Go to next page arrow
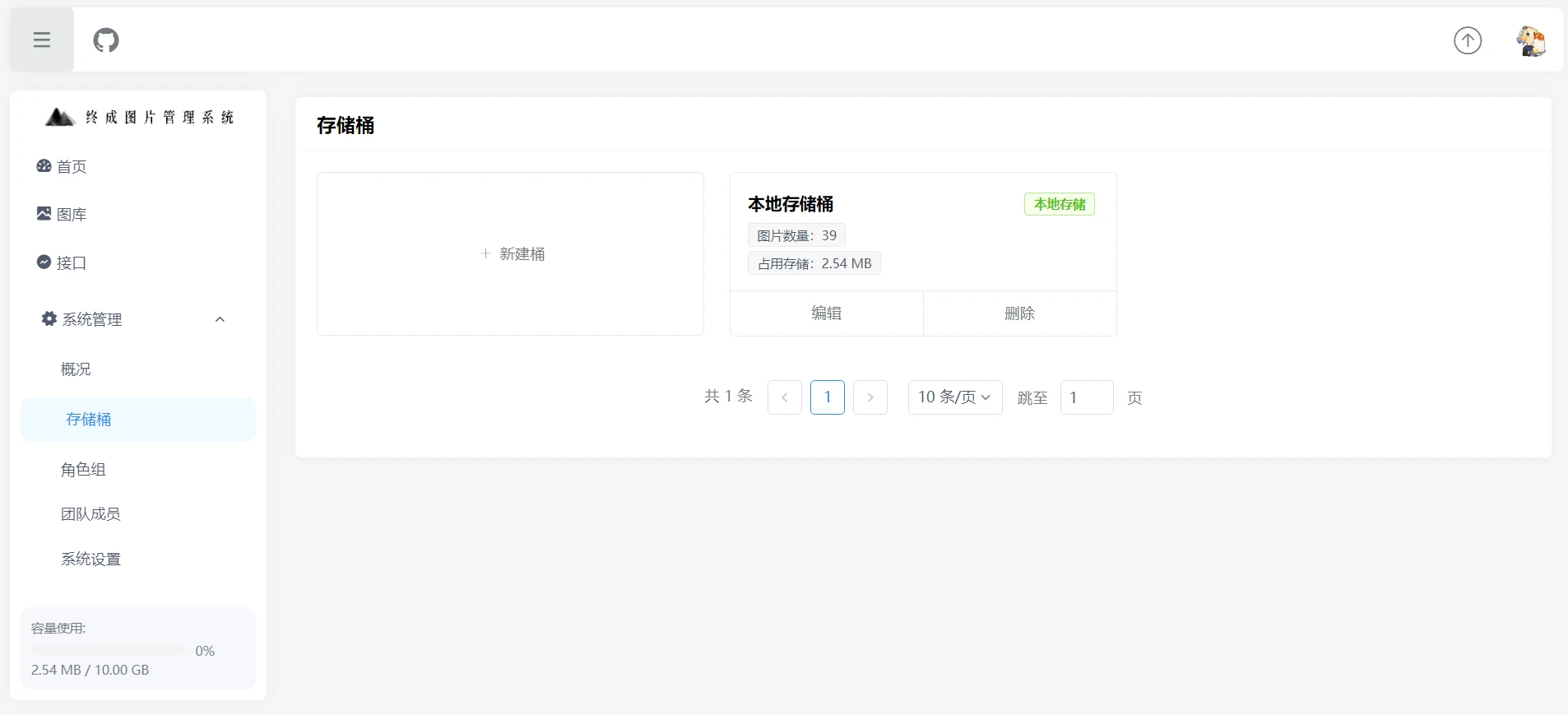The image size is (1568, 715). coord(870,397)
